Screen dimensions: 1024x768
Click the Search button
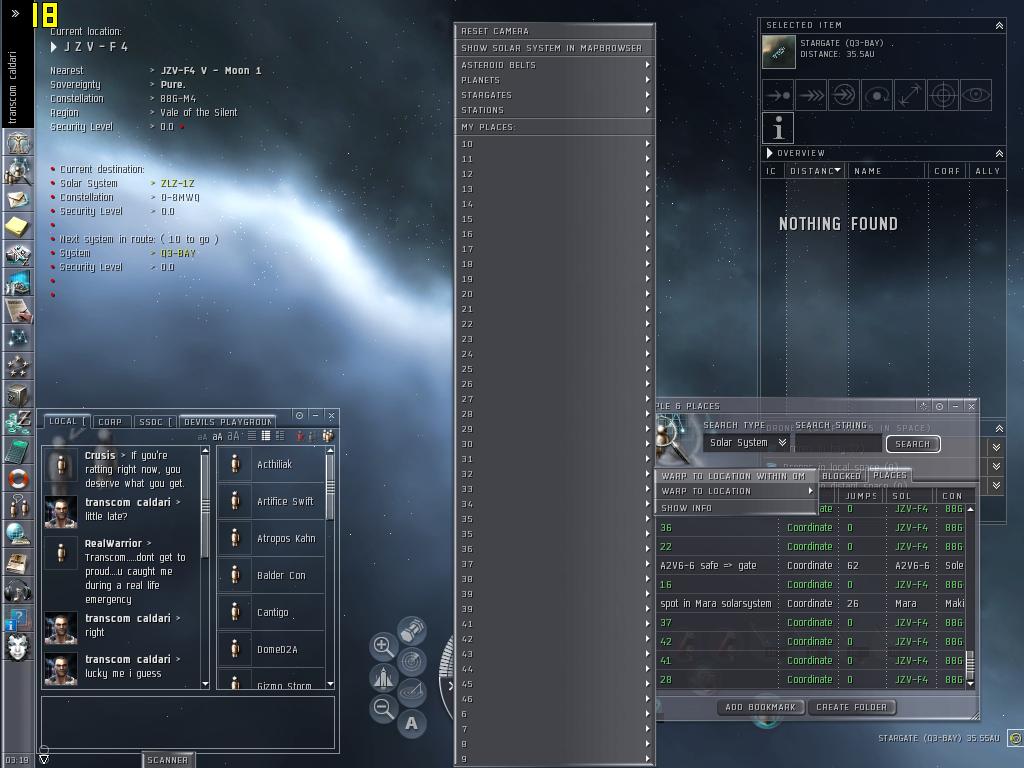coord(913,444)
